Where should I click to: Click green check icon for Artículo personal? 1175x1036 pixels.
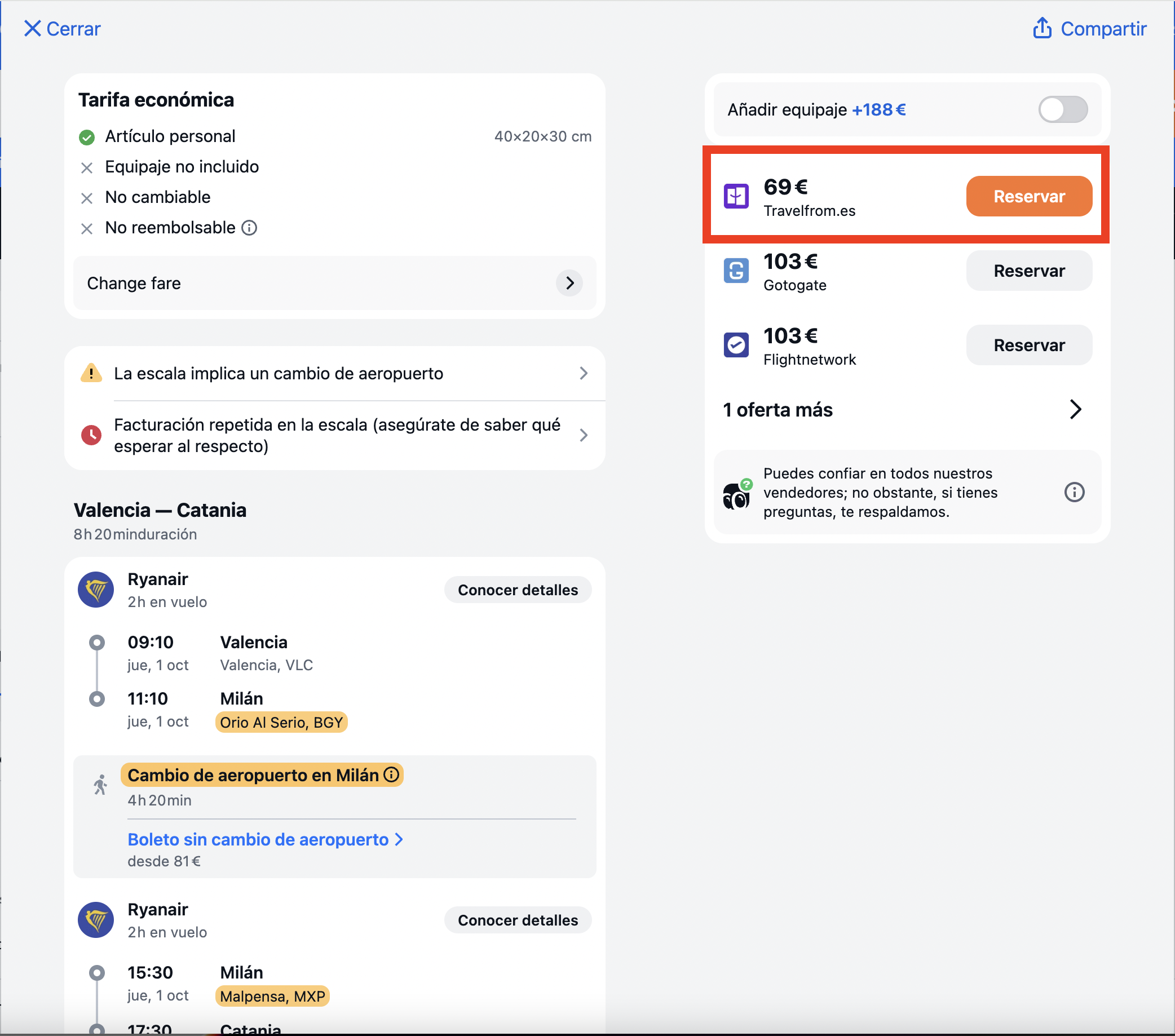(87, 138)
